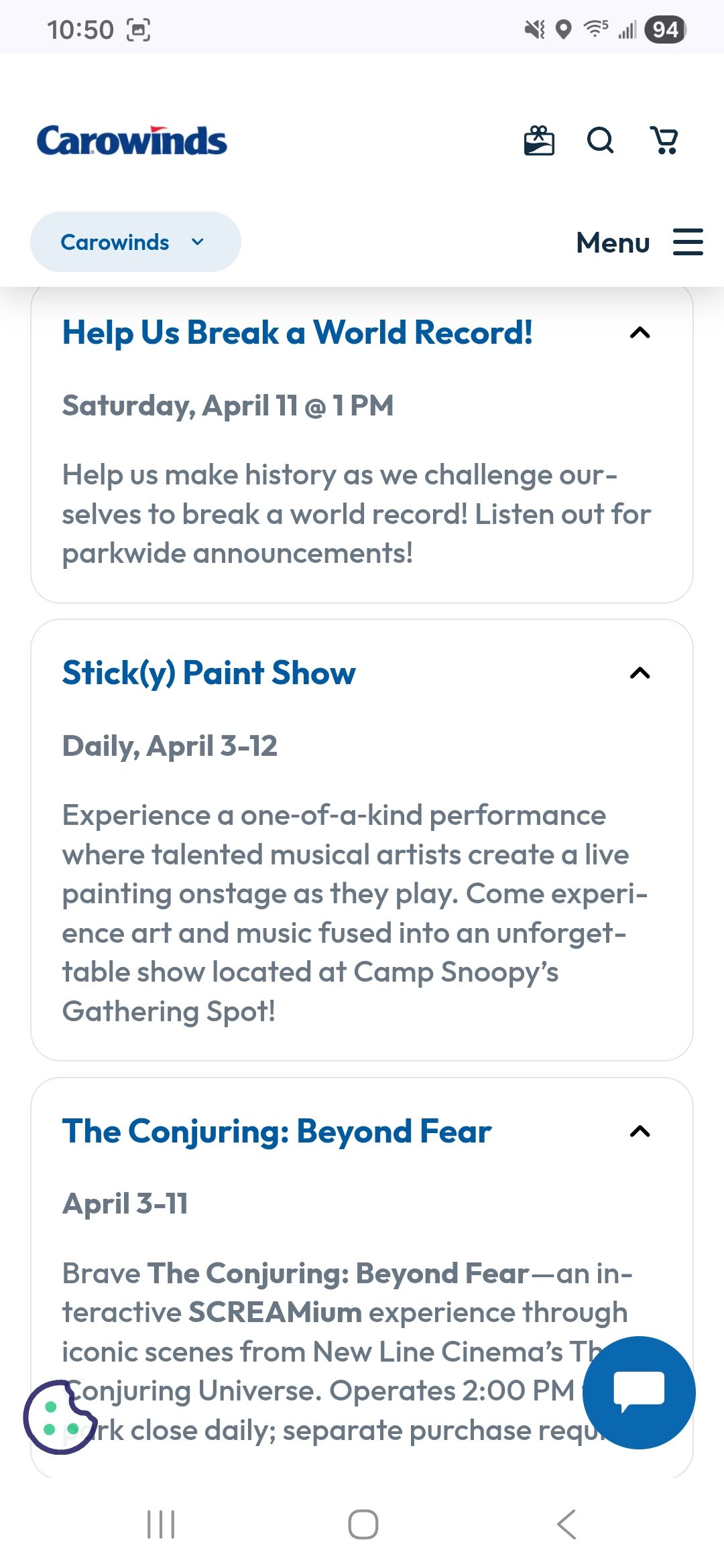Tap the hamburger menu icon
The height and width of the screenshot is (1568, 724).
[688, 242]
